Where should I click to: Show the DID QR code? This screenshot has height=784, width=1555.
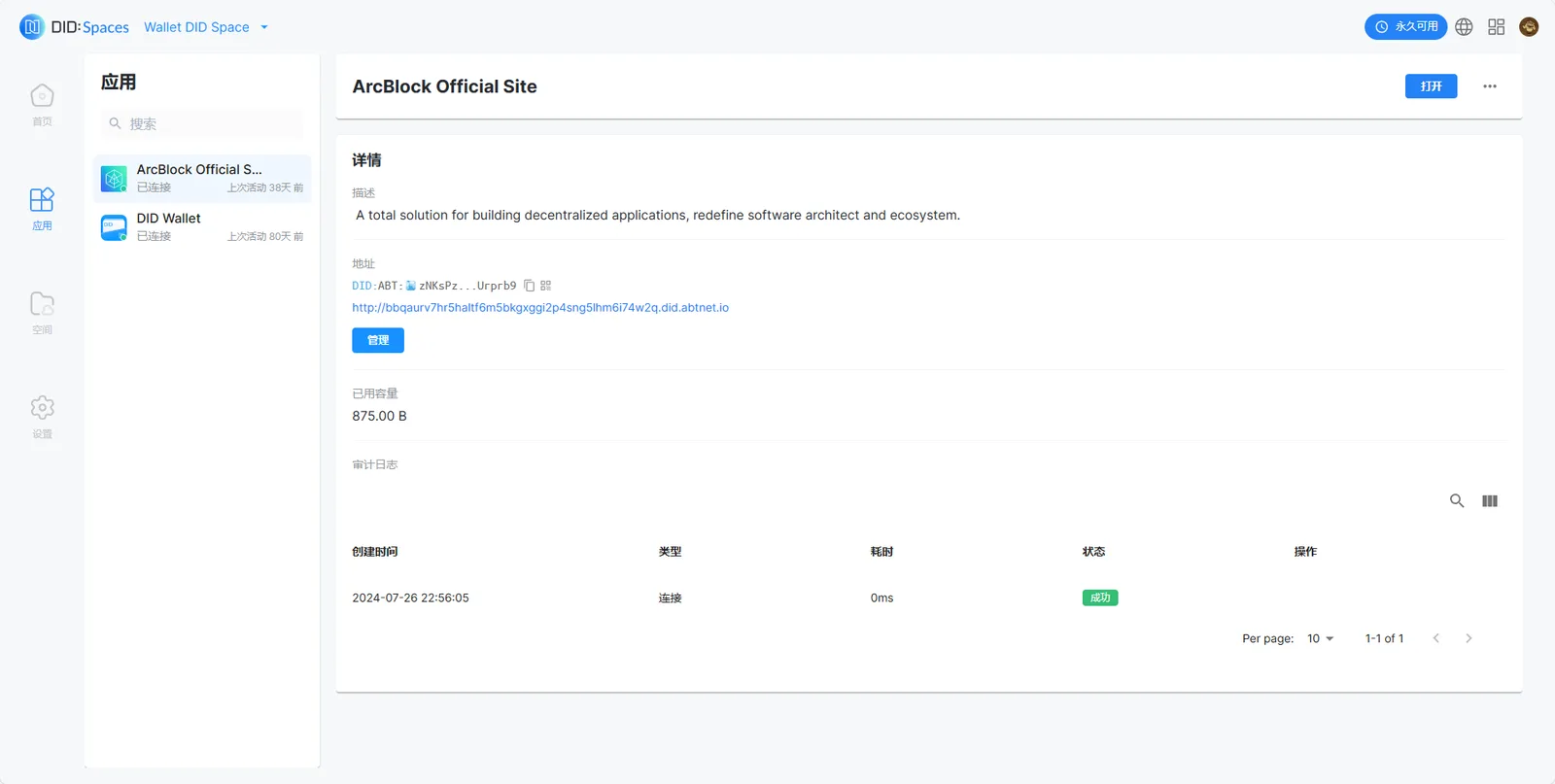tap(546, 286)
